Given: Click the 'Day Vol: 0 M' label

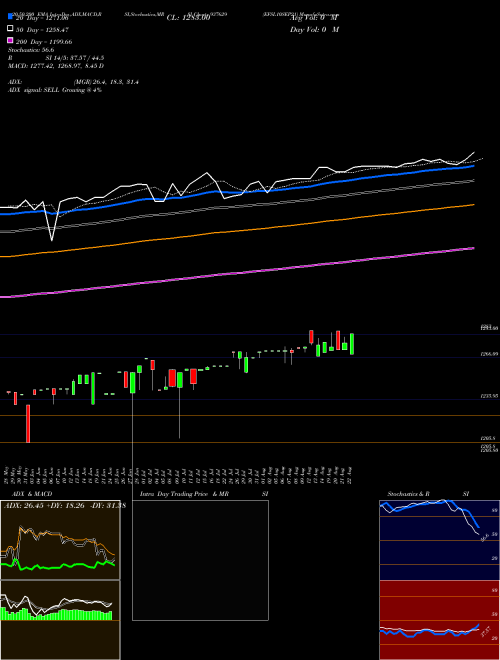Looking at the screenshot, I should (314, 29).
